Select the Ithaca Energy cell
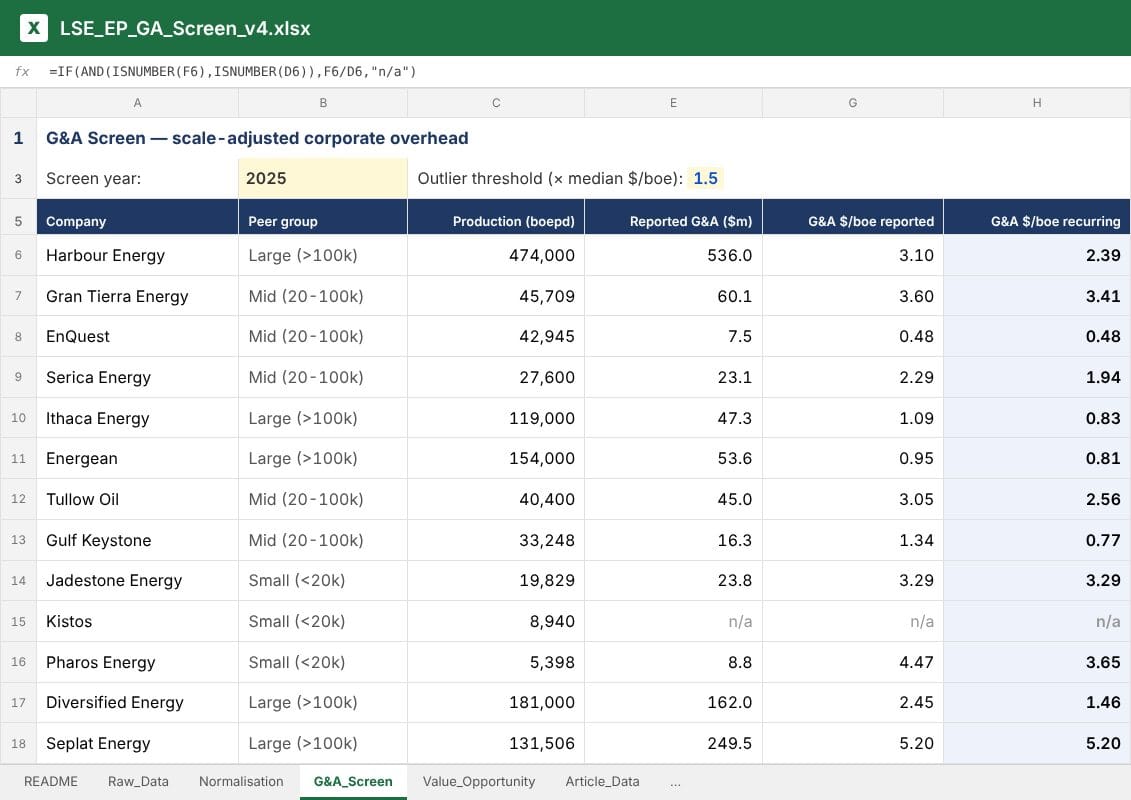Screen dimensions: 1131x800 click(x=137, y=418)
